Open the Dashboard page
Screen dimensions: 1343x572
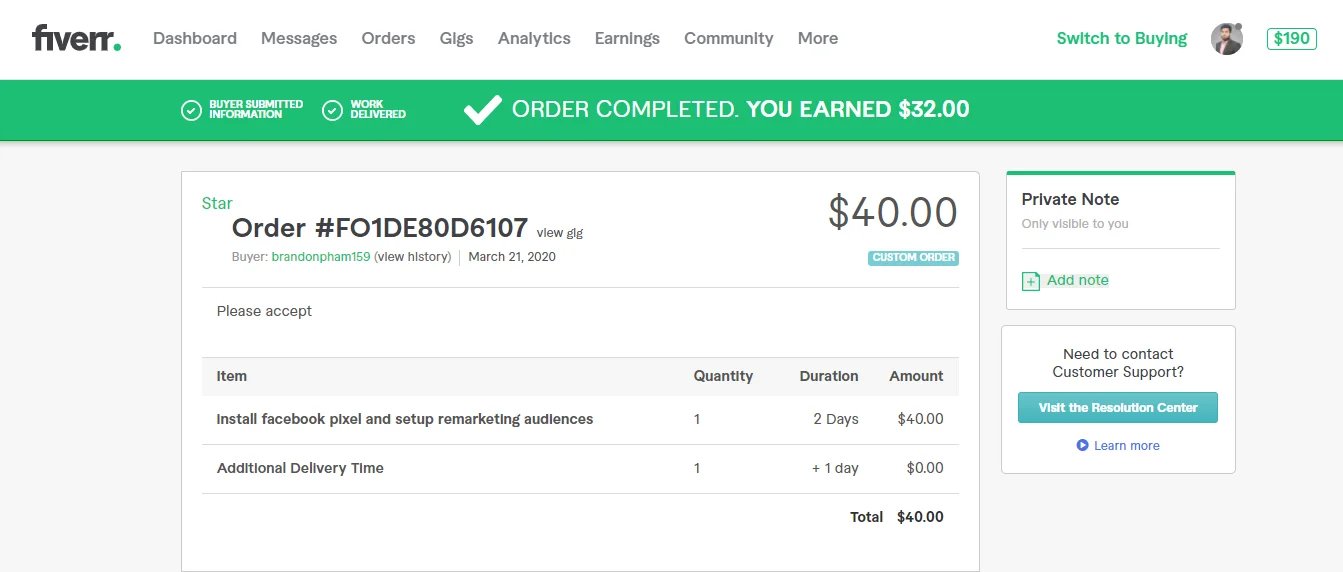[195, 39]
